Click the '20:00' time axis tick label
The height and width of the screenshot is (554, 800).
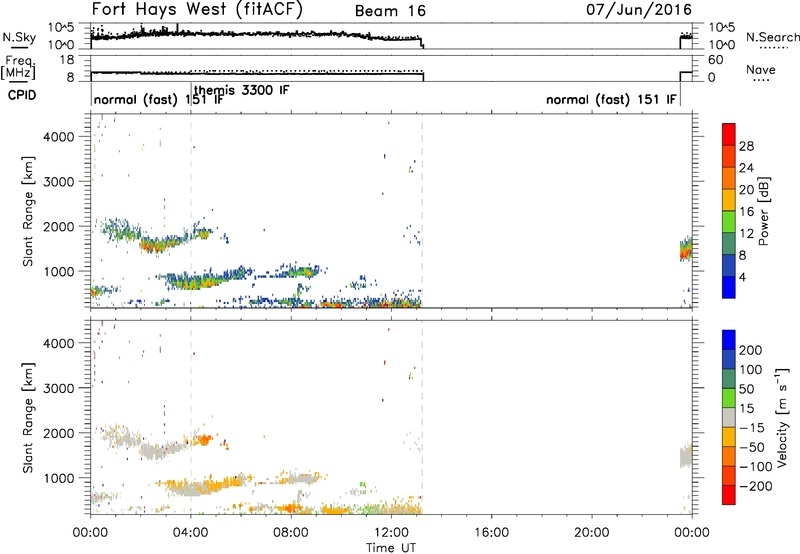[592, 533]
